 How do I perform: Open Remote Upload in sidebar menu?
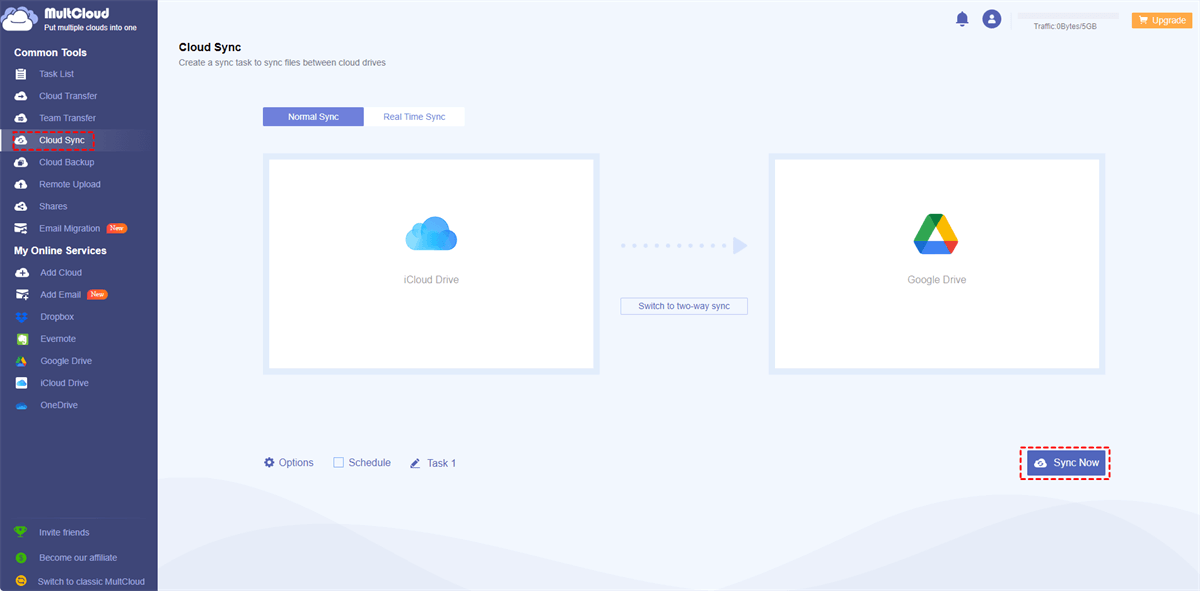pos(69,184)
